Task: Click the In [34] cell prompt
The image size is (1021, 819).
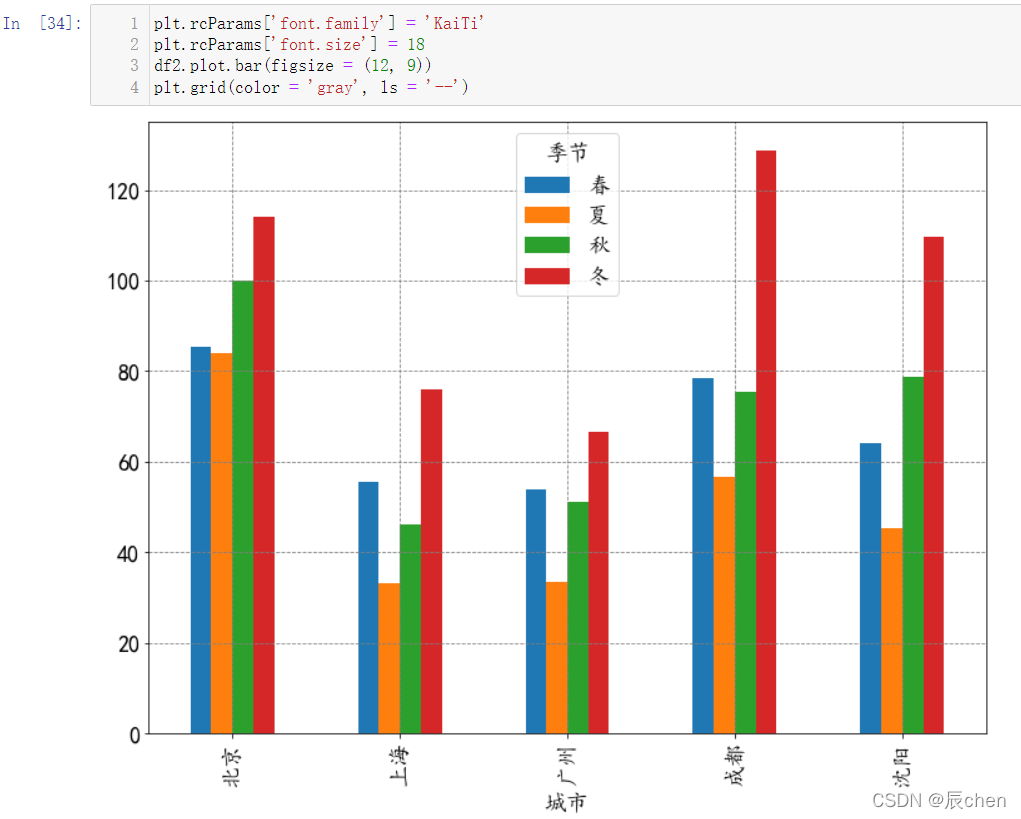Action: coord(42,23)
